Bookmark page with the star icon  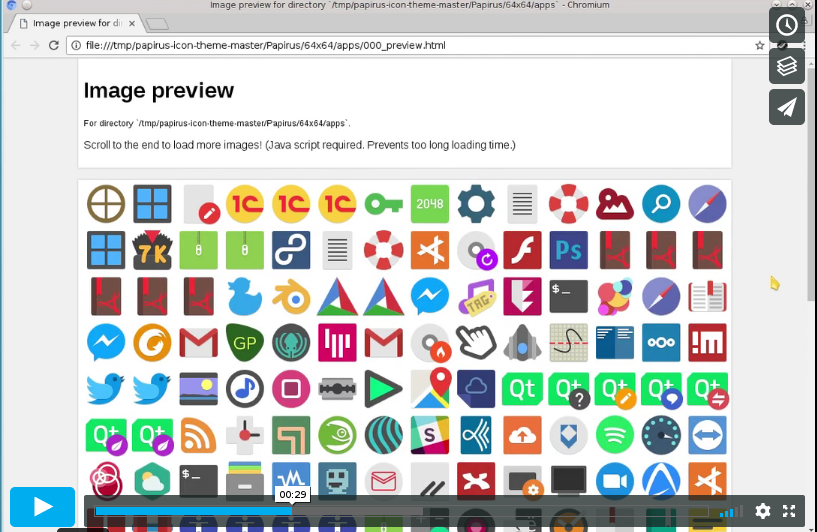(x=760, y=45)
